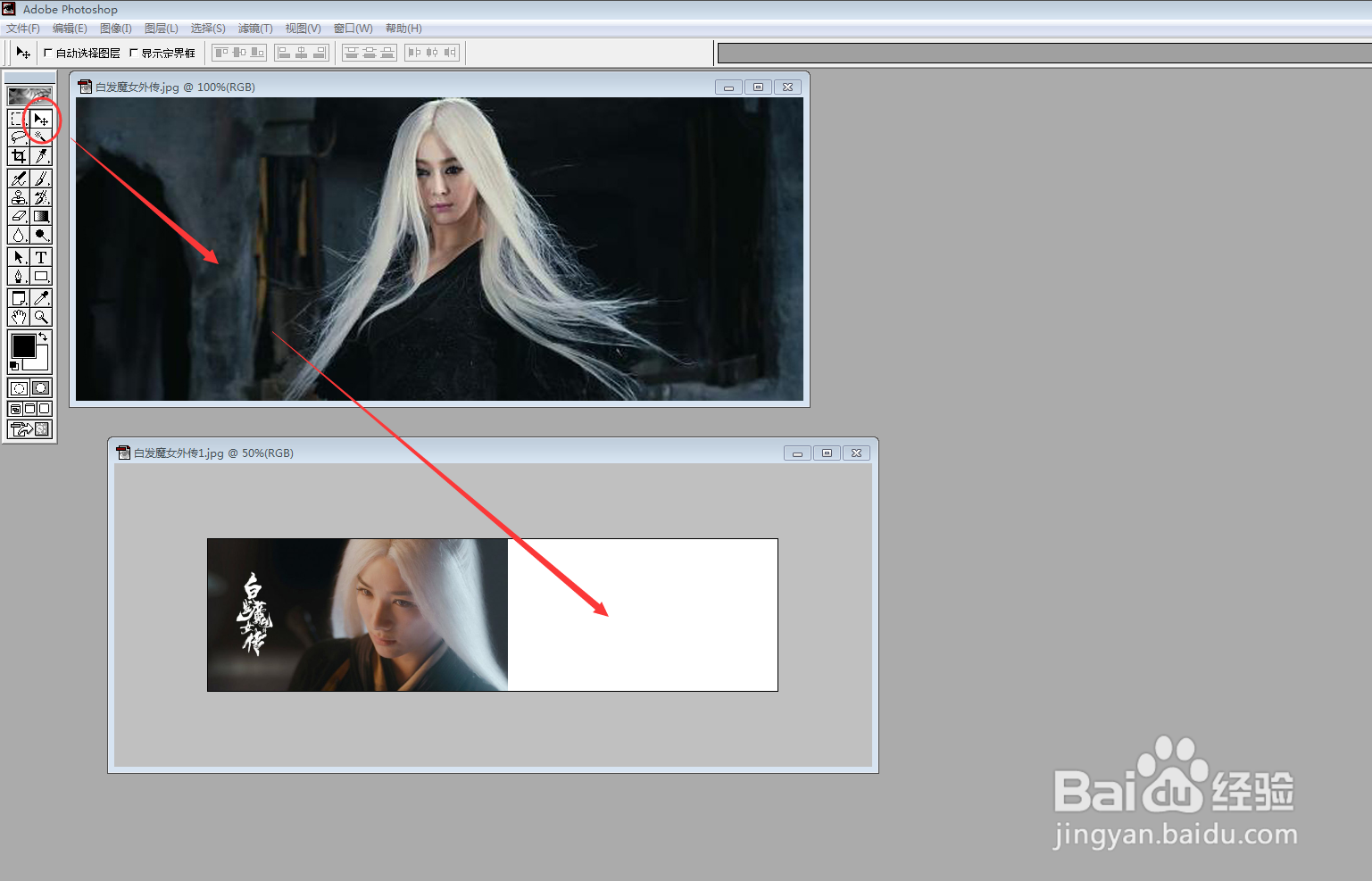Select the Zoom tool
This screenshot has height=881, width=1372.
coord(40,317)
